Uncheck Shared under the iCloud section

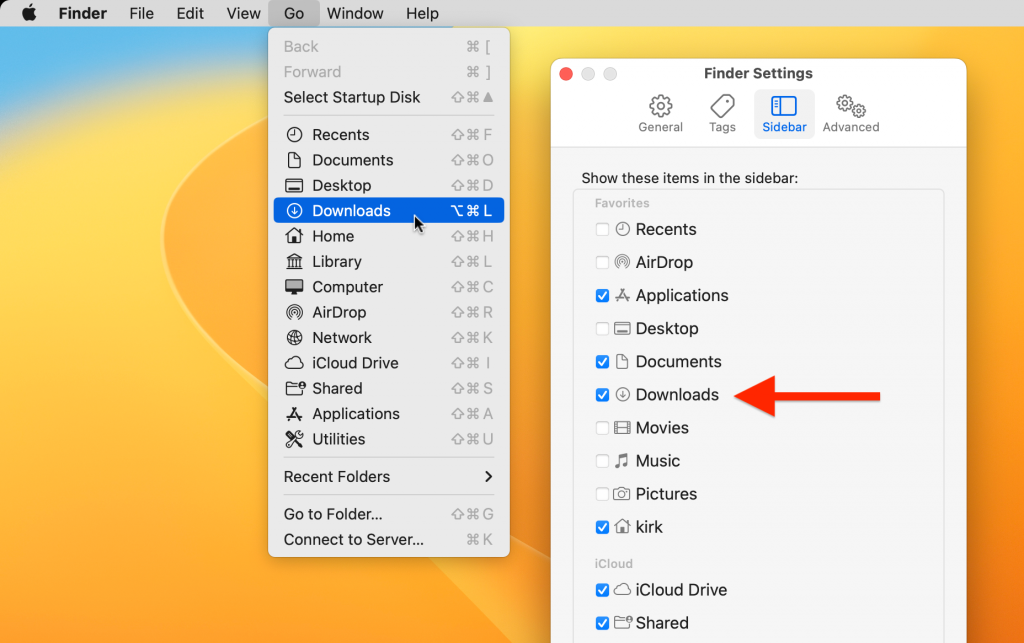click(x=603, y=622)
